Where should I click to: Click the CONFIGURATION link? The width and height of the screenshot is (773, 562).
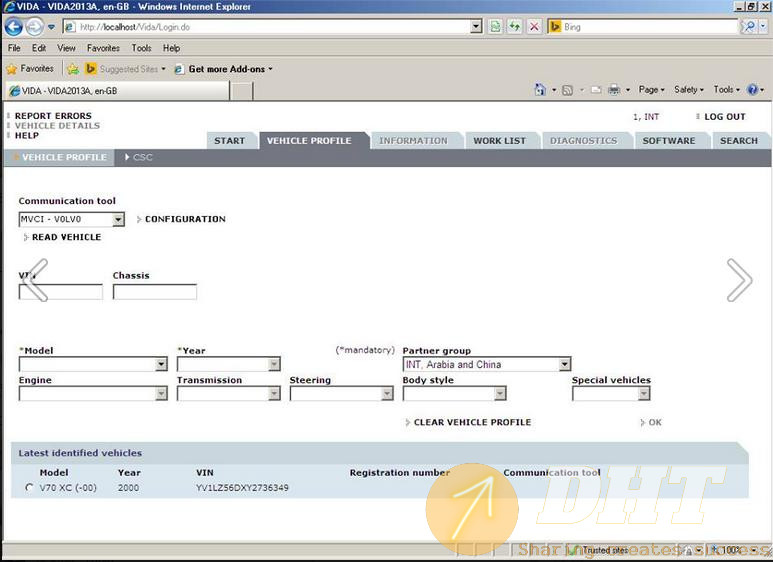(185, 219)
